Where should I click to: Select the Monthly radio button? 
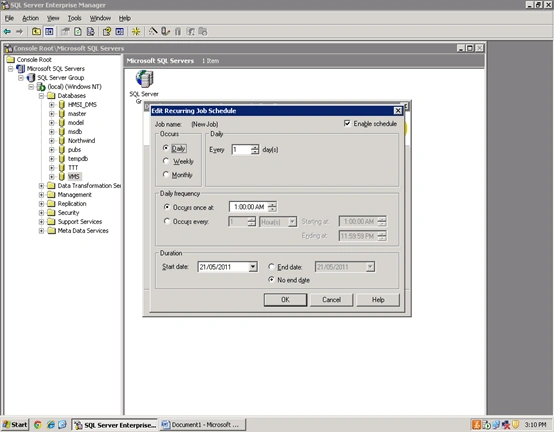[x=166, y=174]
